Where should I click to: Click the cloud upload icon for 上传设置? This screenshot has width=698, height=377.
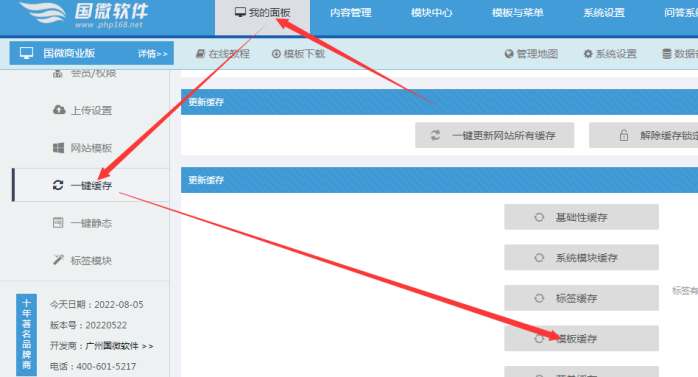click(x=59, y=110)
